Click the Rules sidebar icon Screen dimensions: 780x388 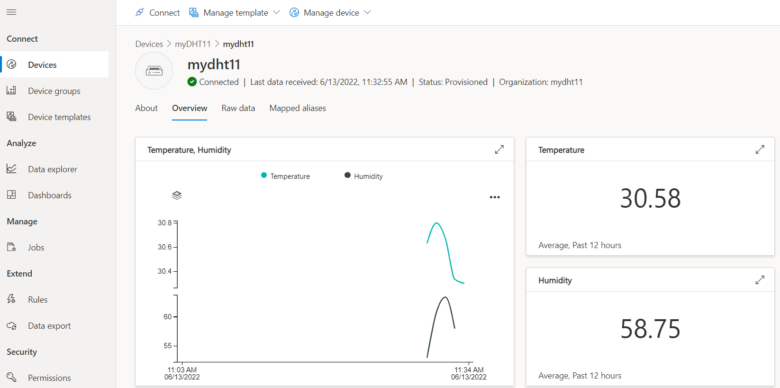coord(11,299)
